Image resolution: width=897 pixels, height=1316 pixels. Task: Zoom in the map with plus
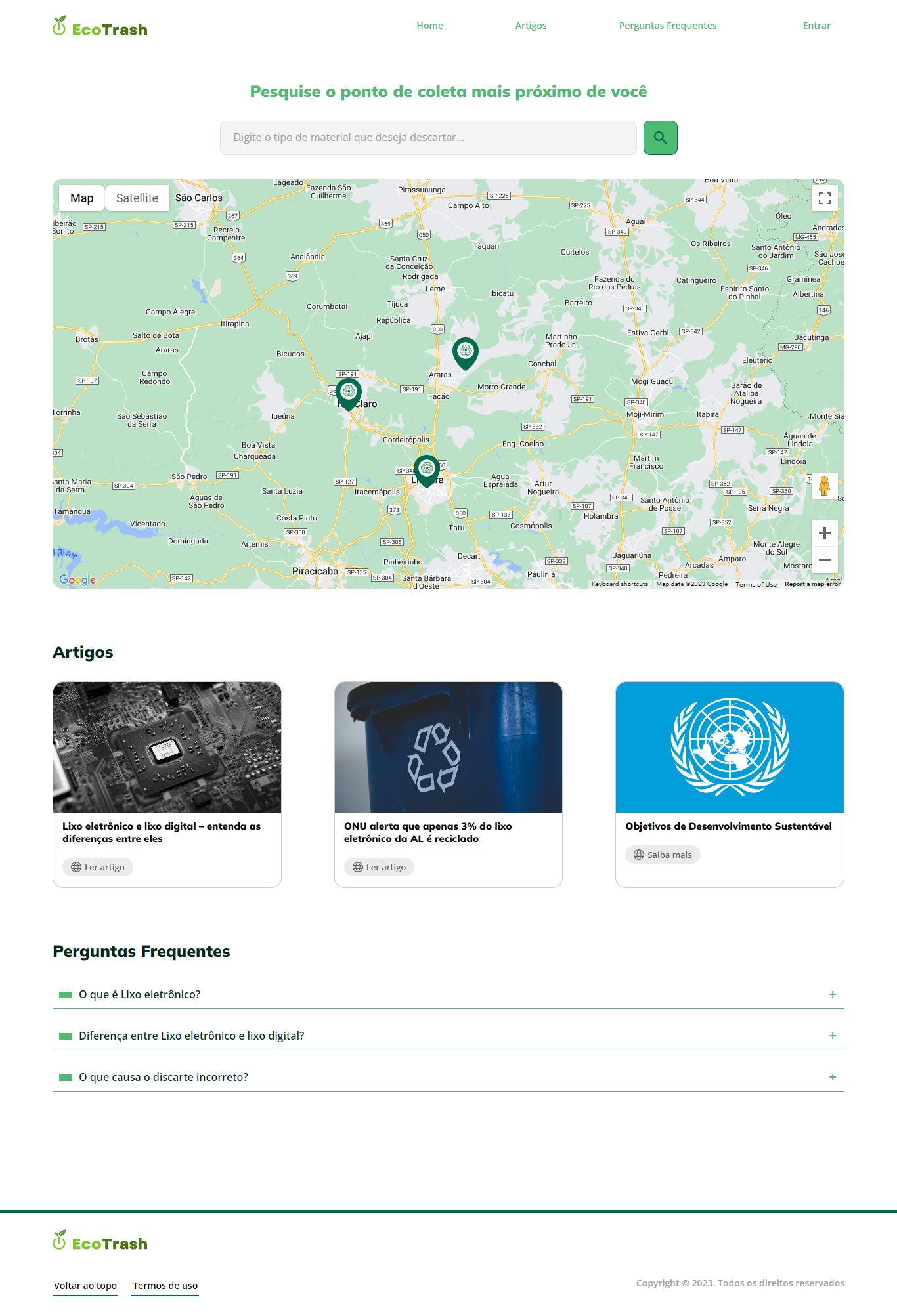825,533
